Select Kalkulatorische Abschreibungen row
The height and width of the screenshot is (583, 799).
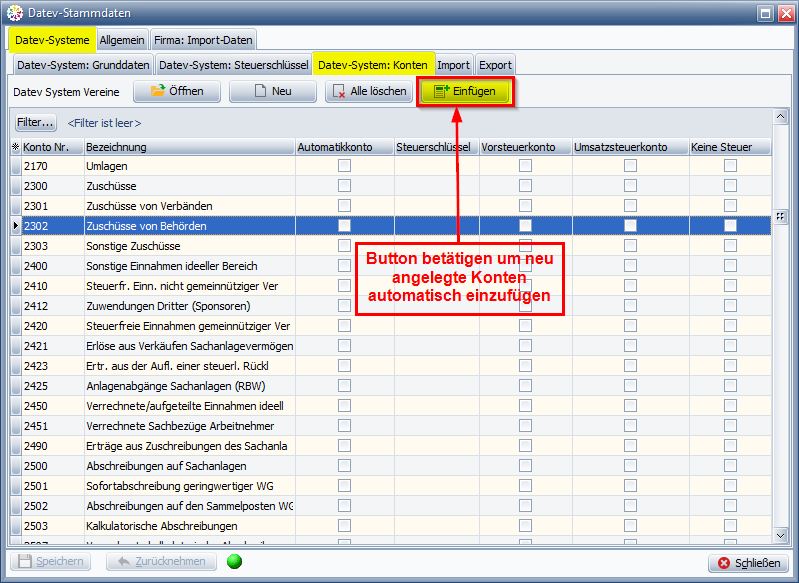[391, 525]
